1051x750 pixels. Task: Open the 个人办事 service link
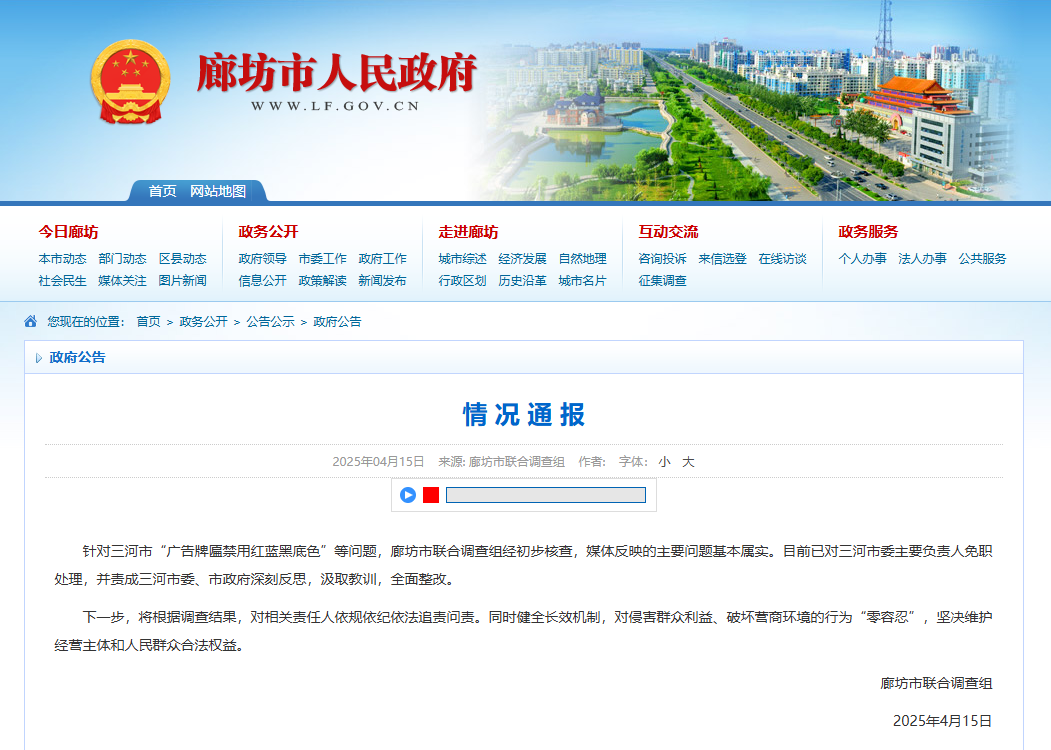coord(862,258)
